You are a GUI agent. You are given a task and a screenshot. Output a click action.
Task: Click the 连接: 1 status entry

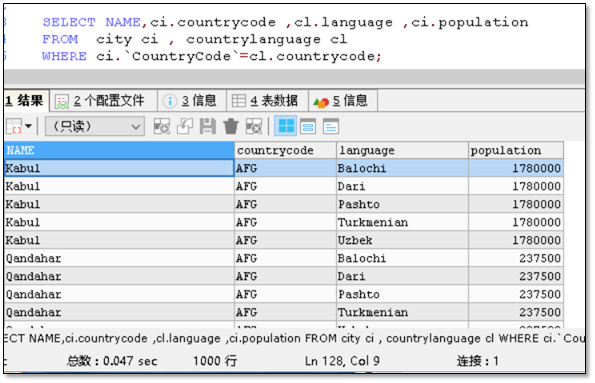[x=477, y=361]
